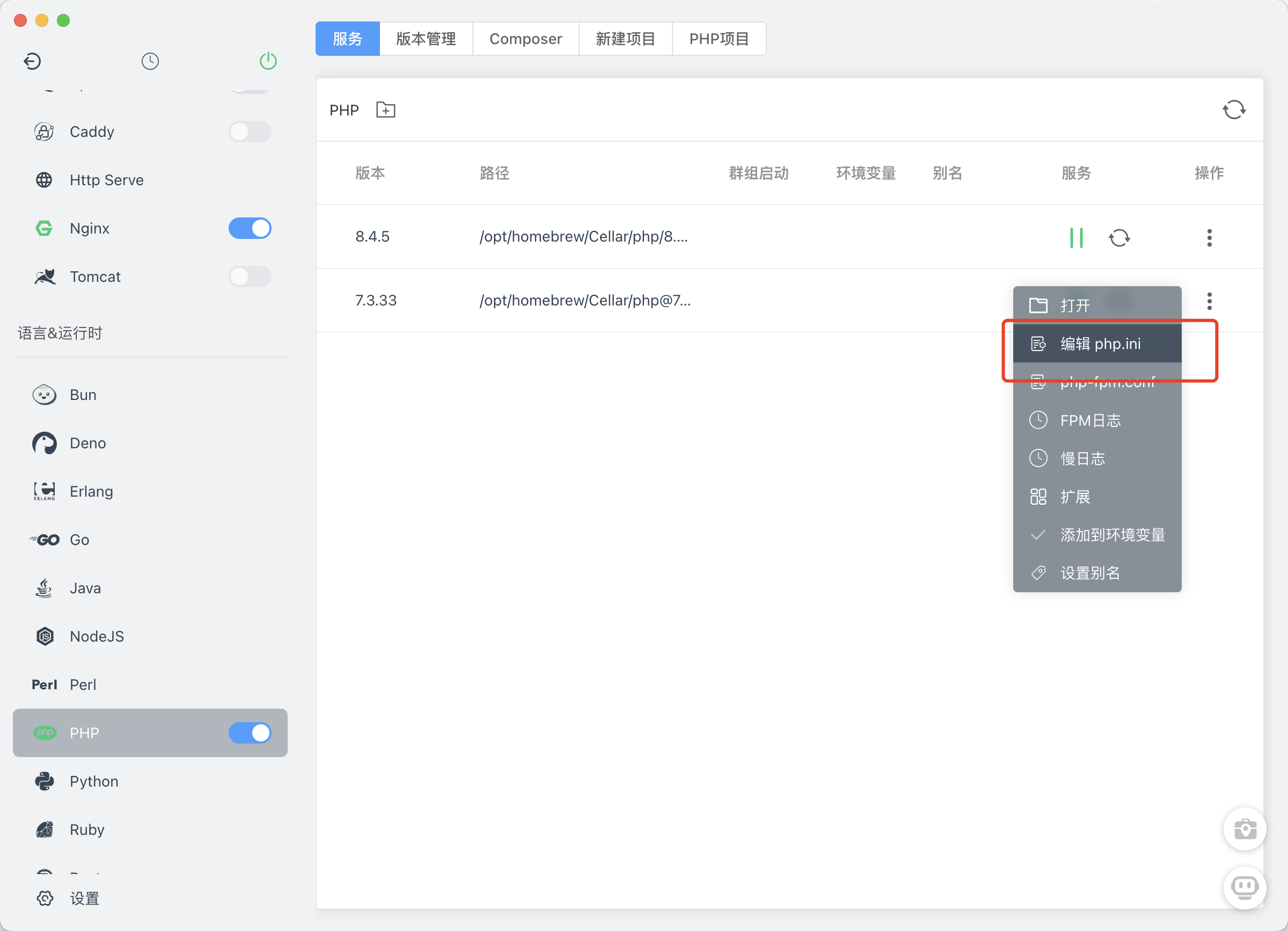The image size is (1288, 931).
Task: Open actions menu for PHP 8.4.5
Action: pos(1209,237)
